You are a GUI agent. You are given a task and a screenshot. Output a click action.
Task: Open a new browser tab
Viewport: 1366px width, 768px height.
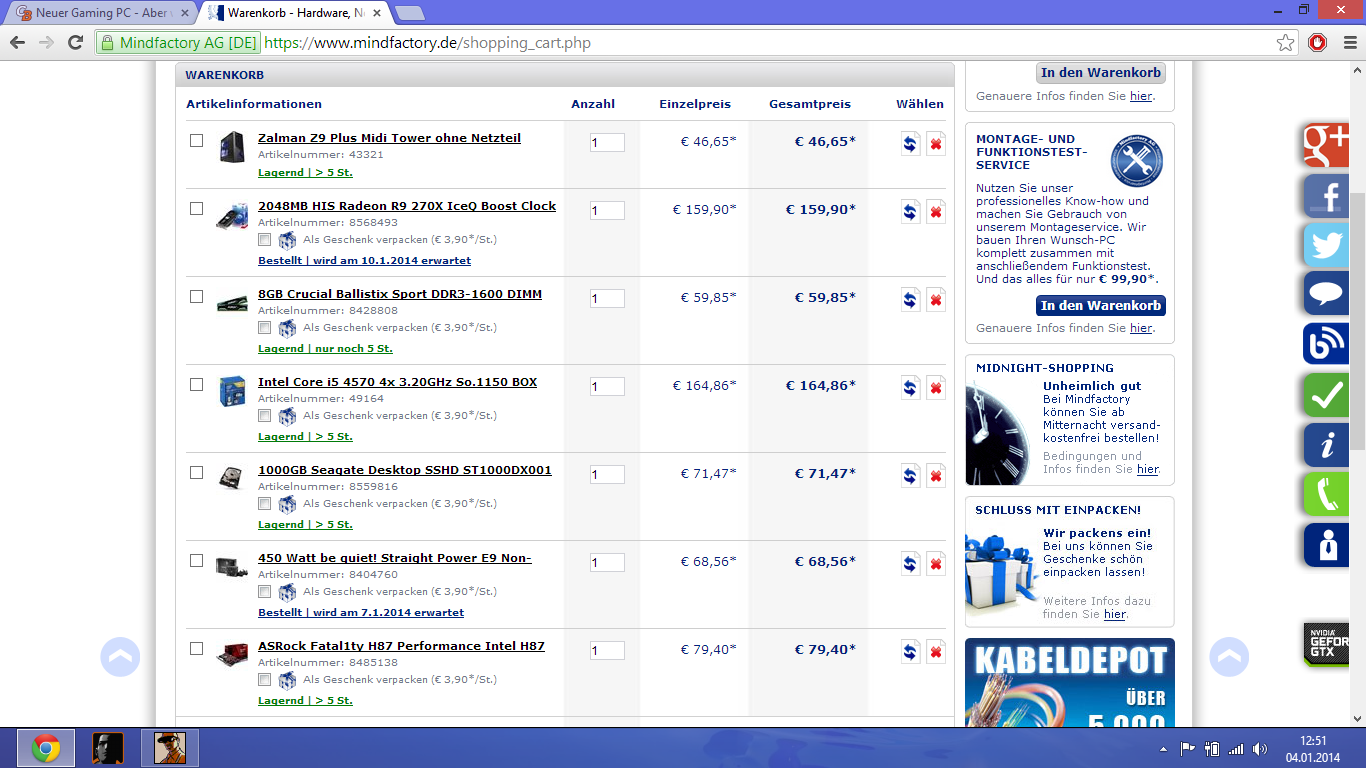pyautogui.click(x=409, y=13)
